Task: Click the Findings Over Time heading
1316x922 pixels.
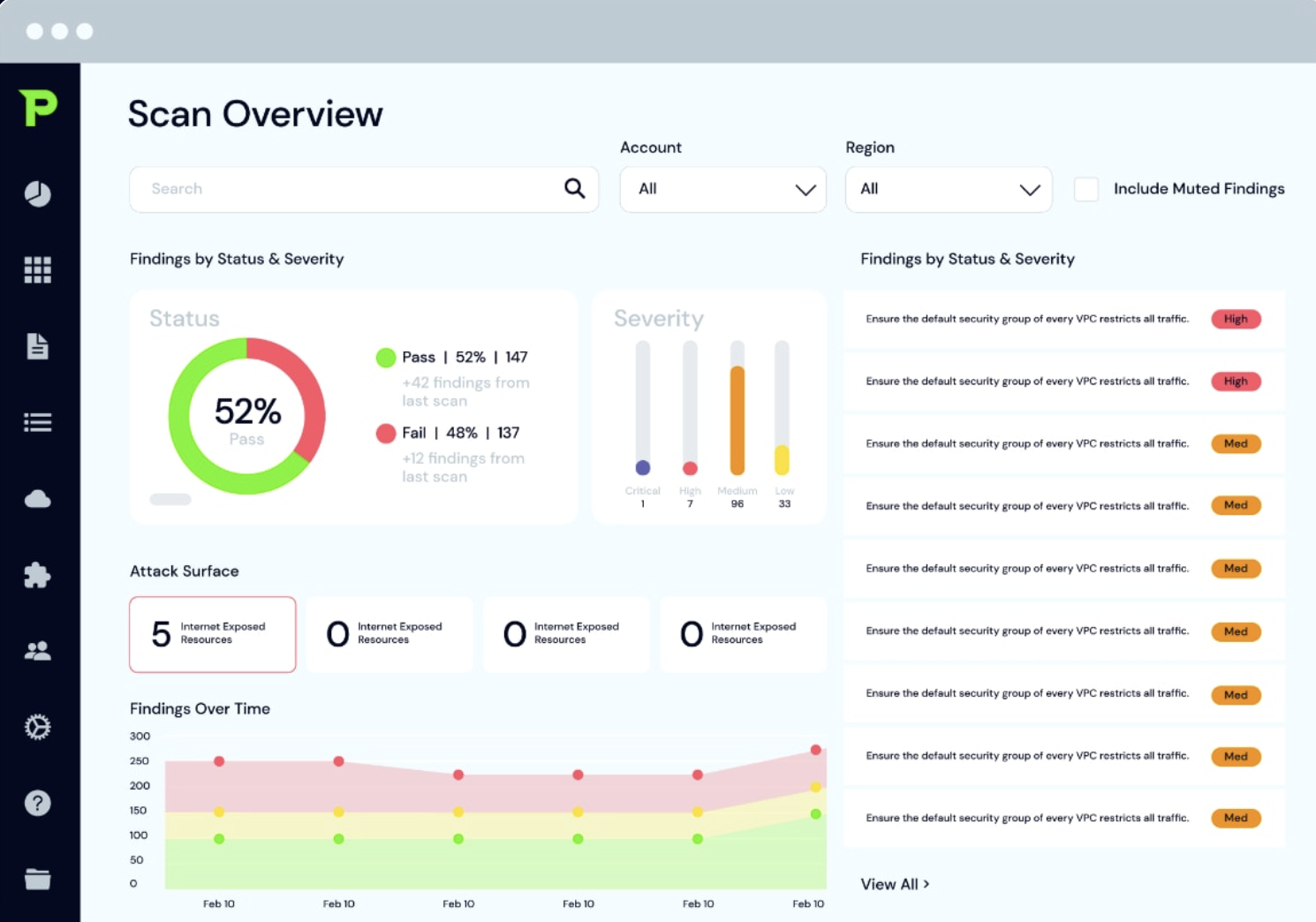Action: click(x=200, y=708)
